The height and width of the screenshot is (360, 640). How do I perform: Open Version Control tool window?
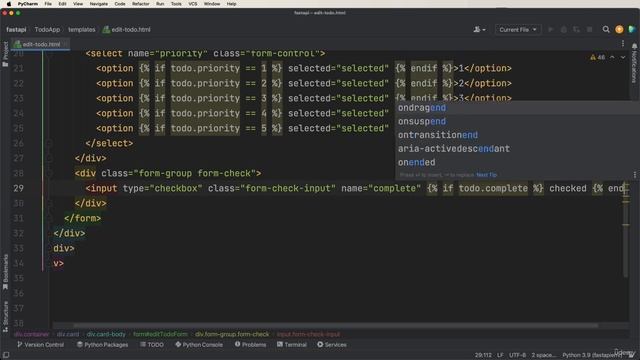40,345
